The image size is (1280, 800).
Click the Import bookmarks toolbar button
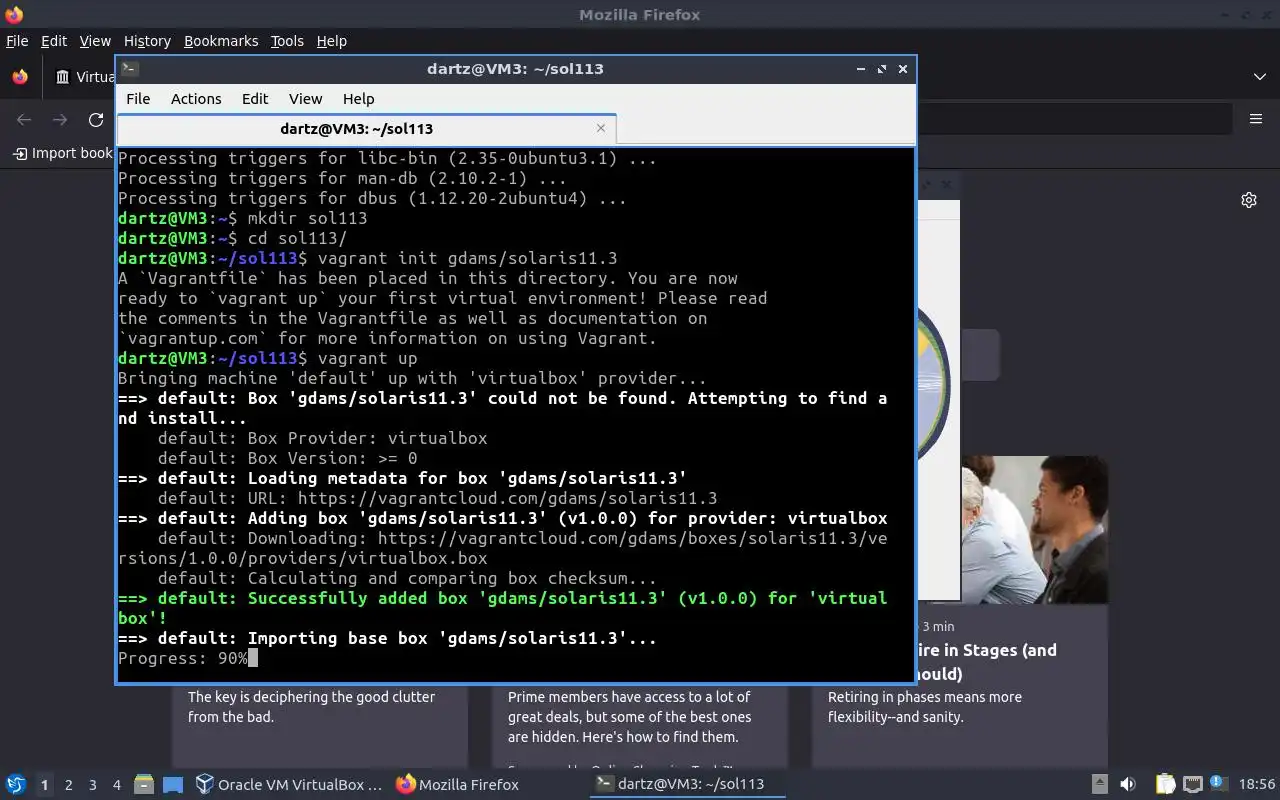coord(62,153)
